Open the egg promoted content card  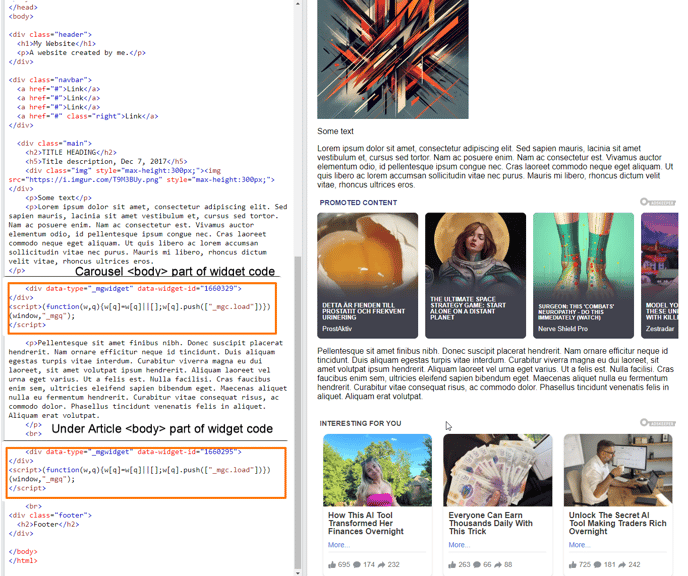click(x=368, y=275)
